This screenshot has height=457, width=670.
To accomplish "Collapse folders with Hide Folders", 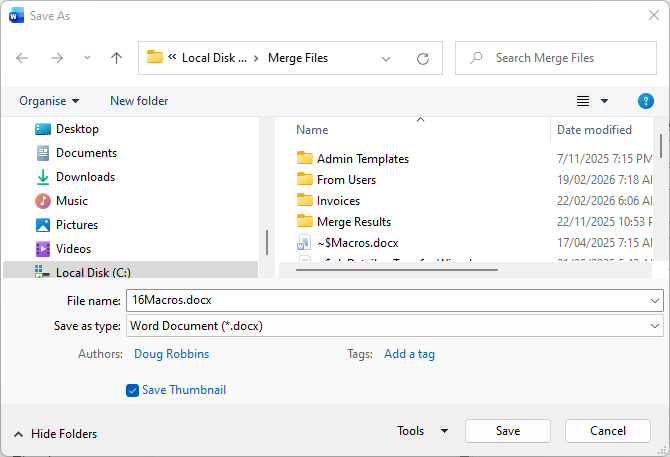I will pyautogui.click(x=56, y=434).
